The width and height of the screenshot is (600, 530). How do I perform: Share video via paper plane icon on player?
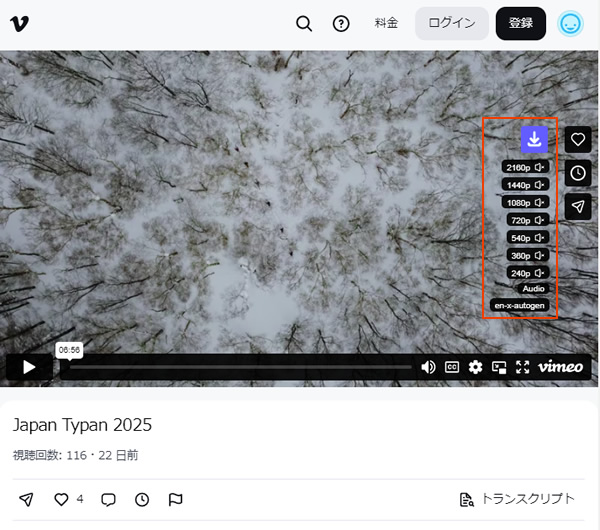pos(578,206)
